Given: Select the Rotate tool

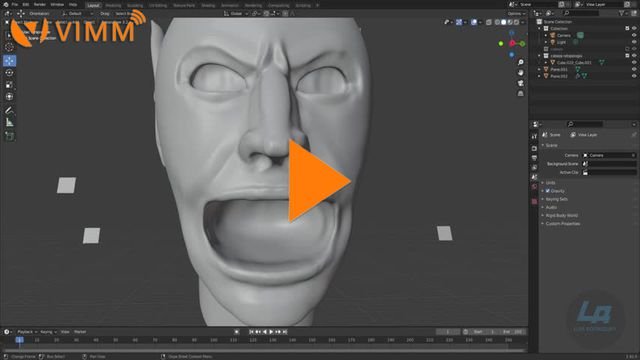Looking at the screenshot, I should pyautogui.click(x=9, y=73).
